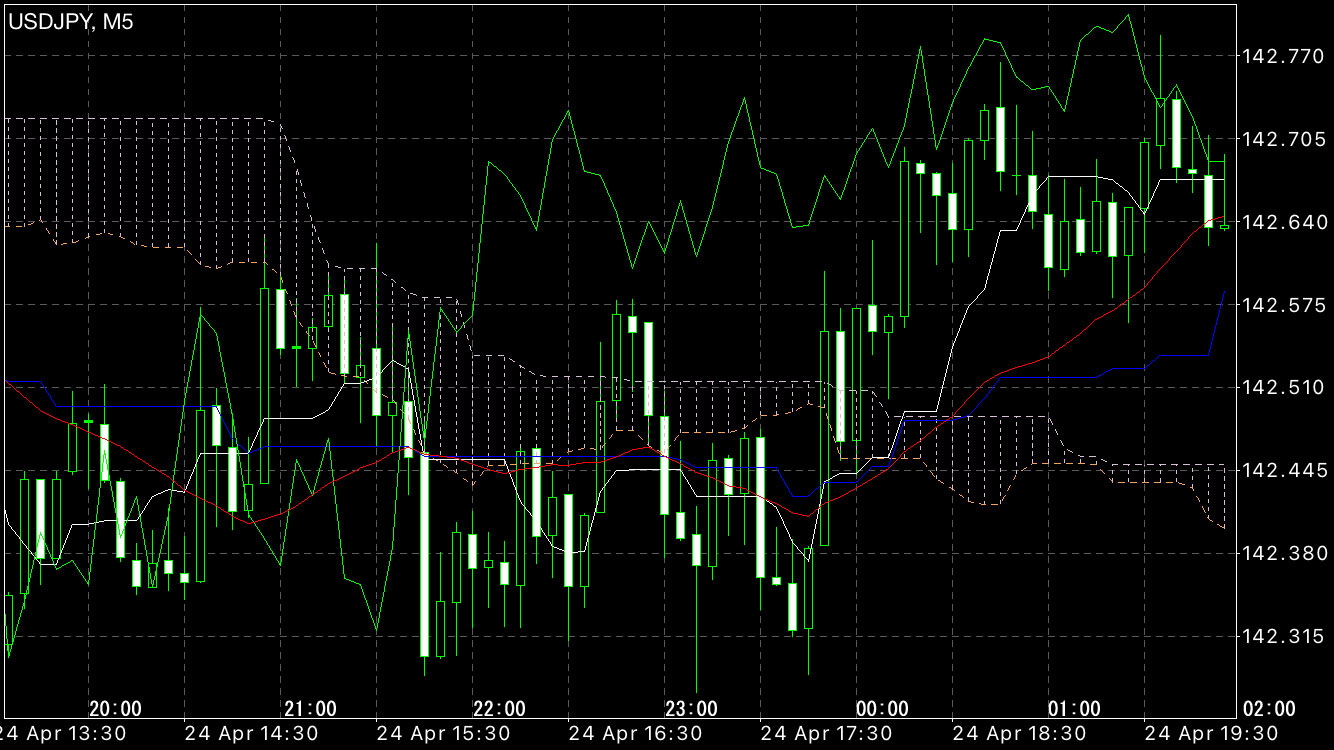
Task: Click price label 142.575
Action: pos(1282,304)
